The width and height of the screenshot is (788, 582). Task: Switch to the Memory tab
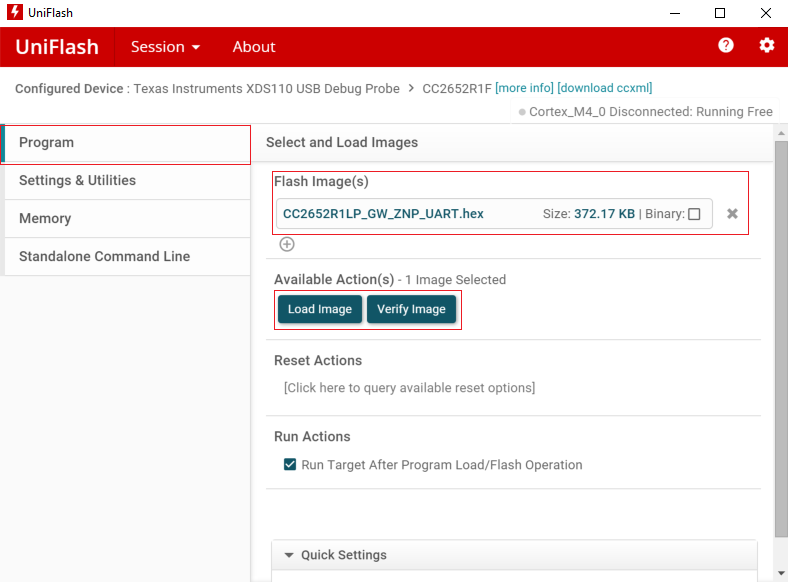pyautogui.click(x=45, y=219)
